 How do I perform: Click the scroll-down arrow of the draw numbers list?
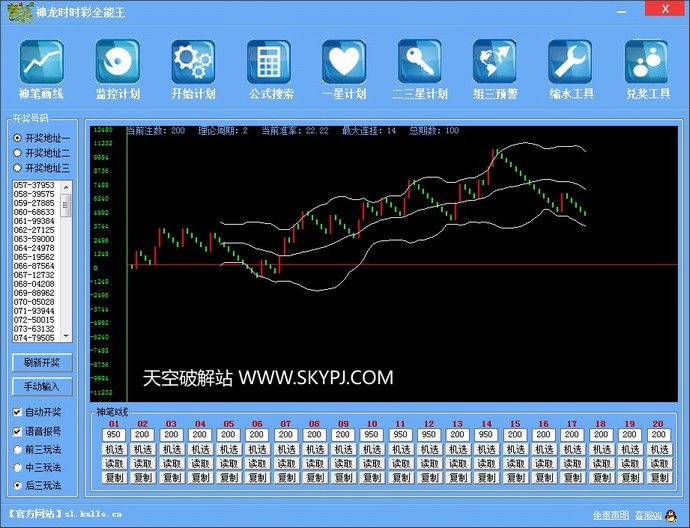[67, 337]
